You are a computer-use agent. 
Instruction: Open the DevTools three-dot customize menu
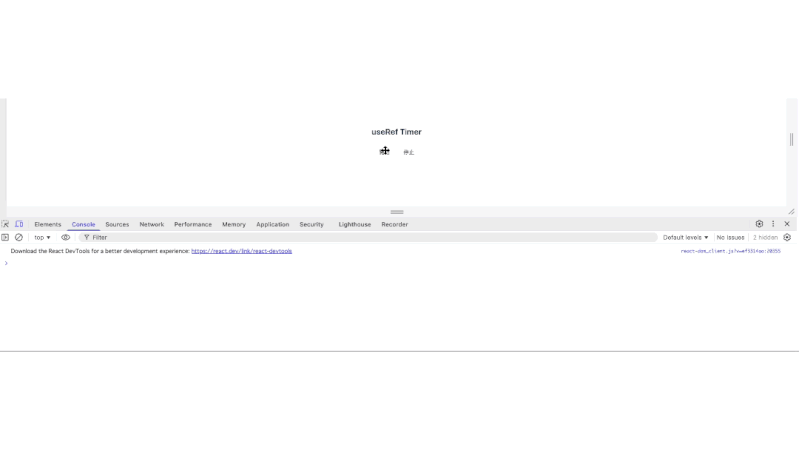click(x=773, y=224)
